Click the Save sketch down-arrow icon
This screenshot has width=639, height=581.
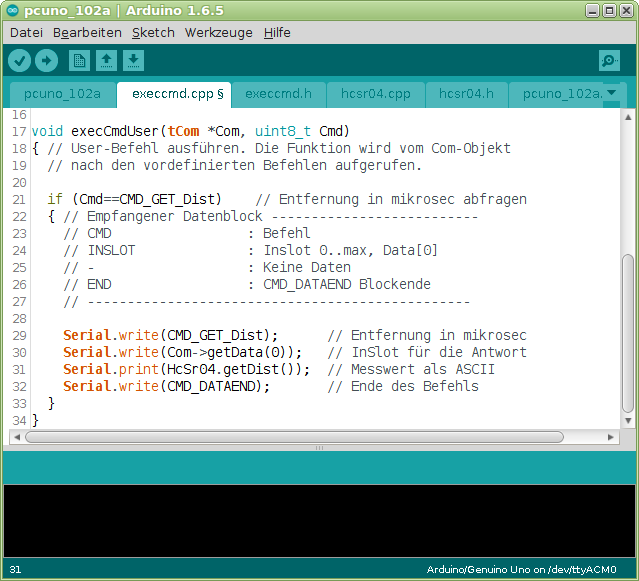click(133, 61)
